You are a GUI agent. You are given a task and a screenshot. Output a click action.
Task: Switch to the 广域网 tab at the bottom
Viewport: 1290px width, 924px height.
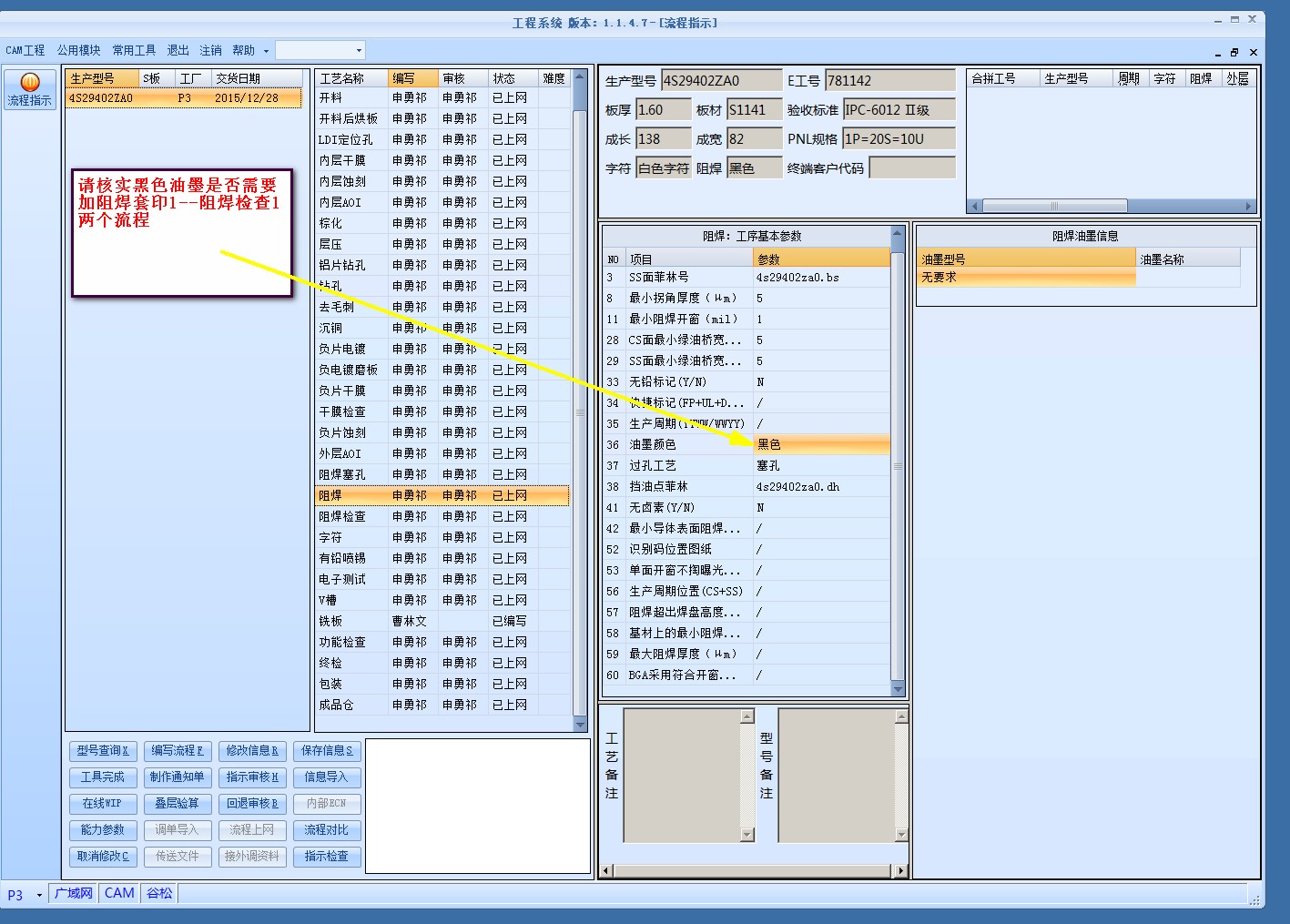tap(74, 893)
